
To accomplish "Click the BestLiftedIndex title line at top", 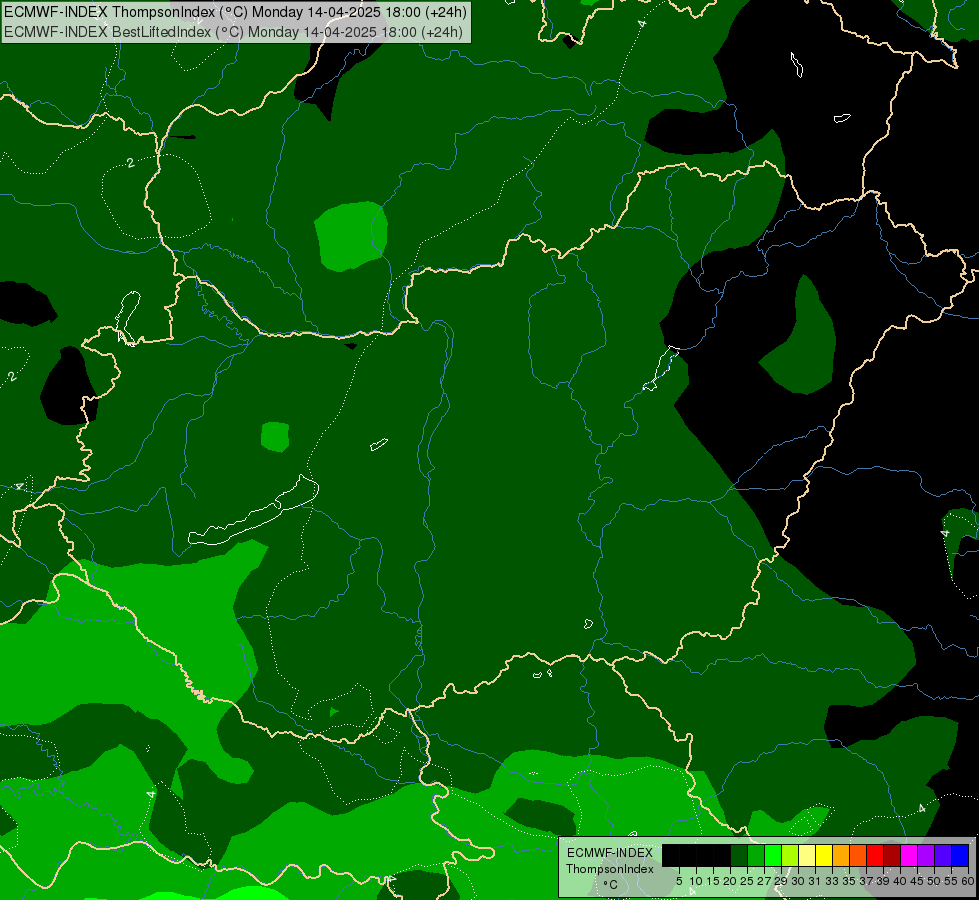I will tap(234, 32).
